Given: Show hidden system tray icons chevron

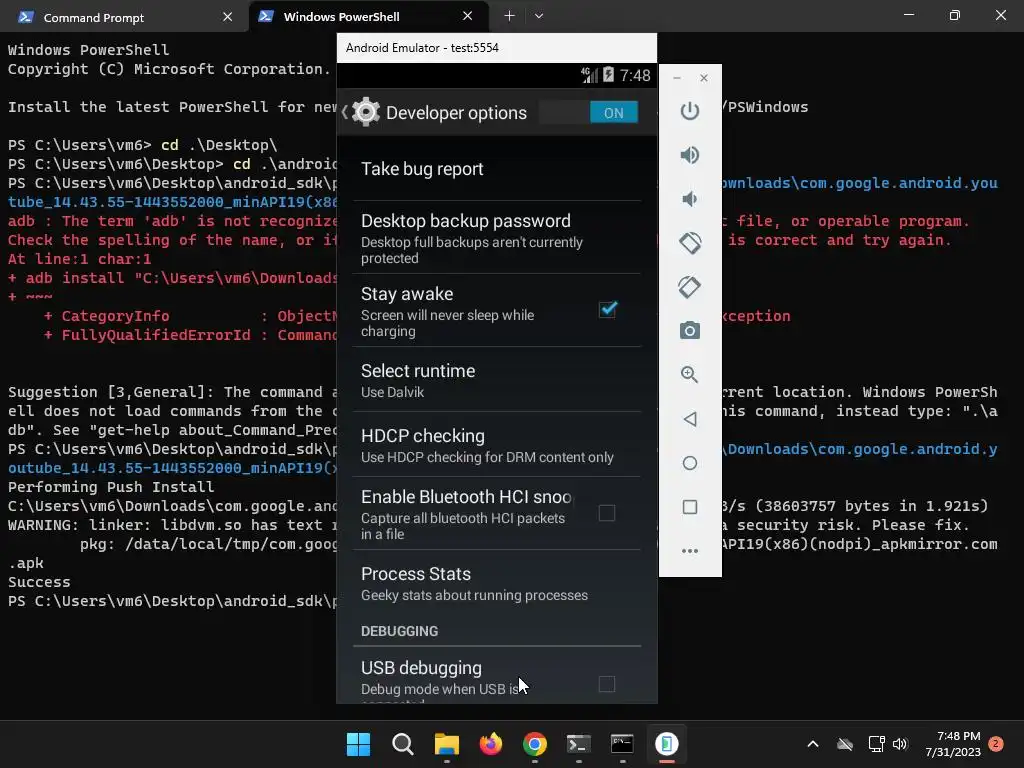Looking at the screenshot, I should (x=813, y=744).
